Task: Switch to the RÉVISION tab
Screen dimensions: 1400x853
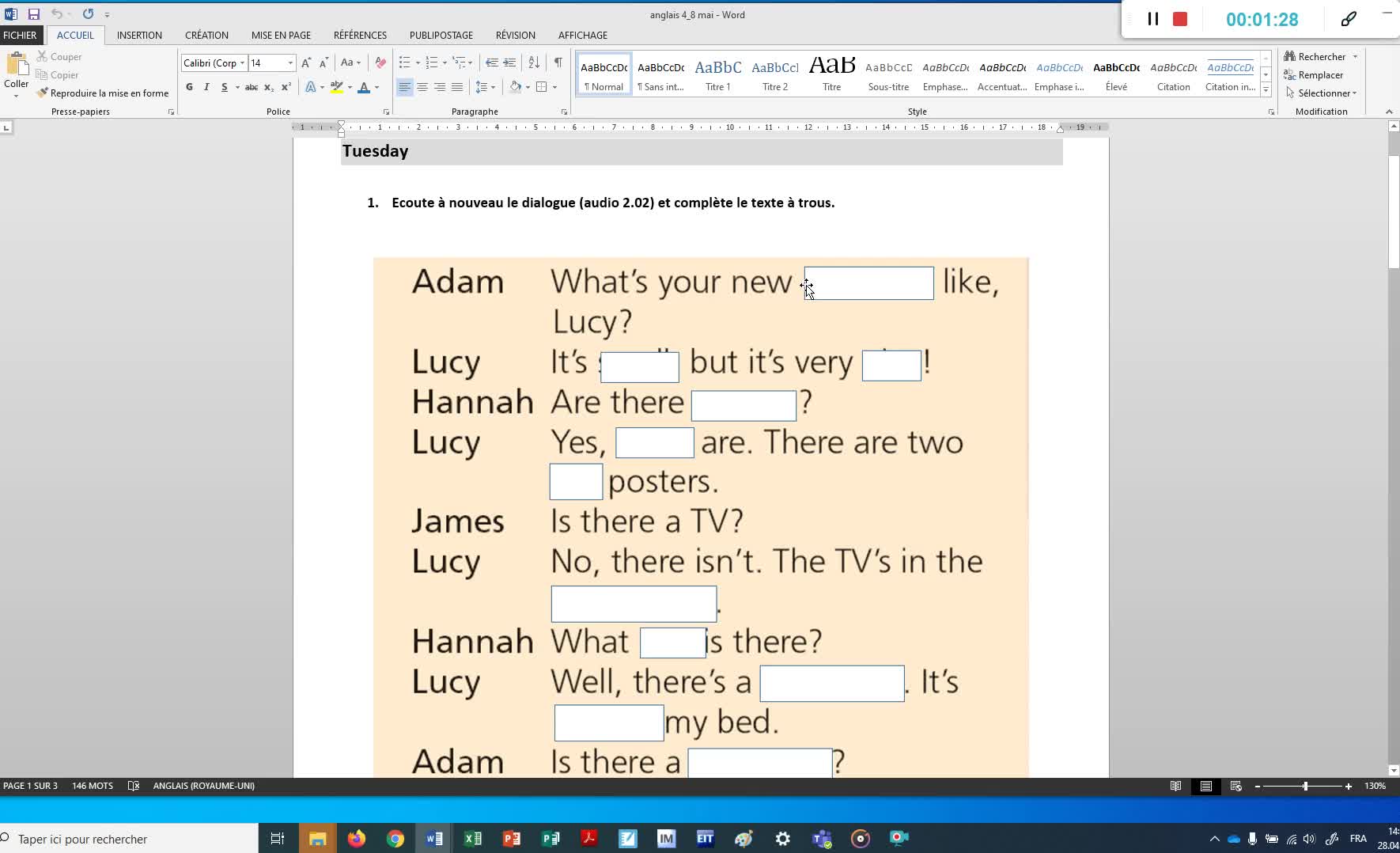Action: tap(515, 35)
